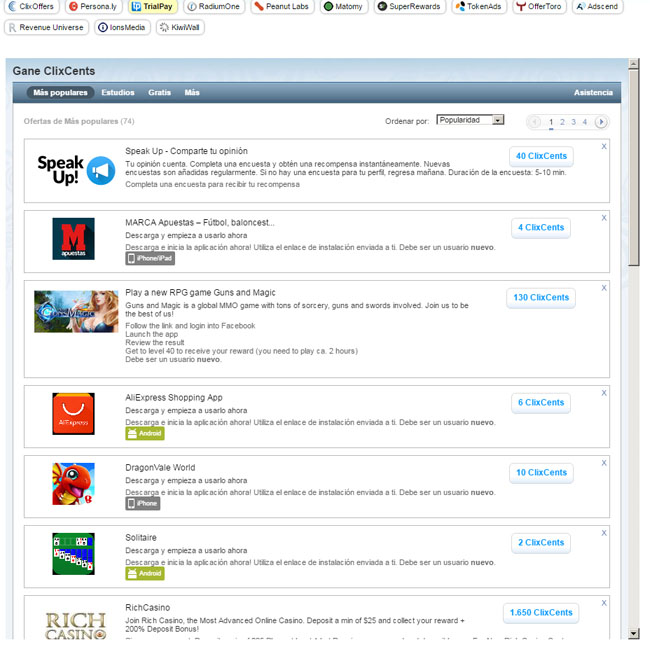Open the DragonVale World title
650x654 pixels.
coord(160,468)
